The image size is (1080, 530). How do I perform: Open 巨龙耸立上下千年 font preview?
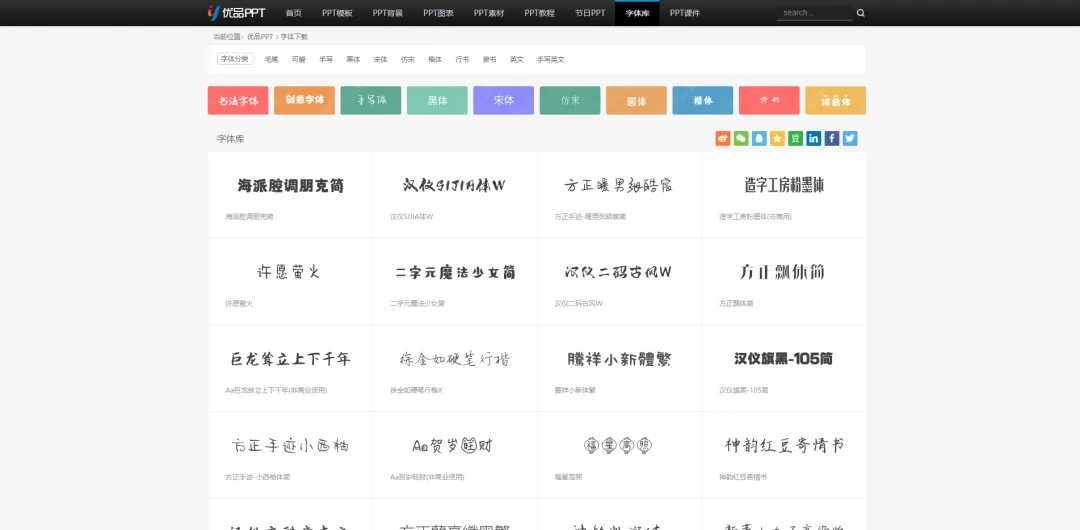tap(290, 359)
